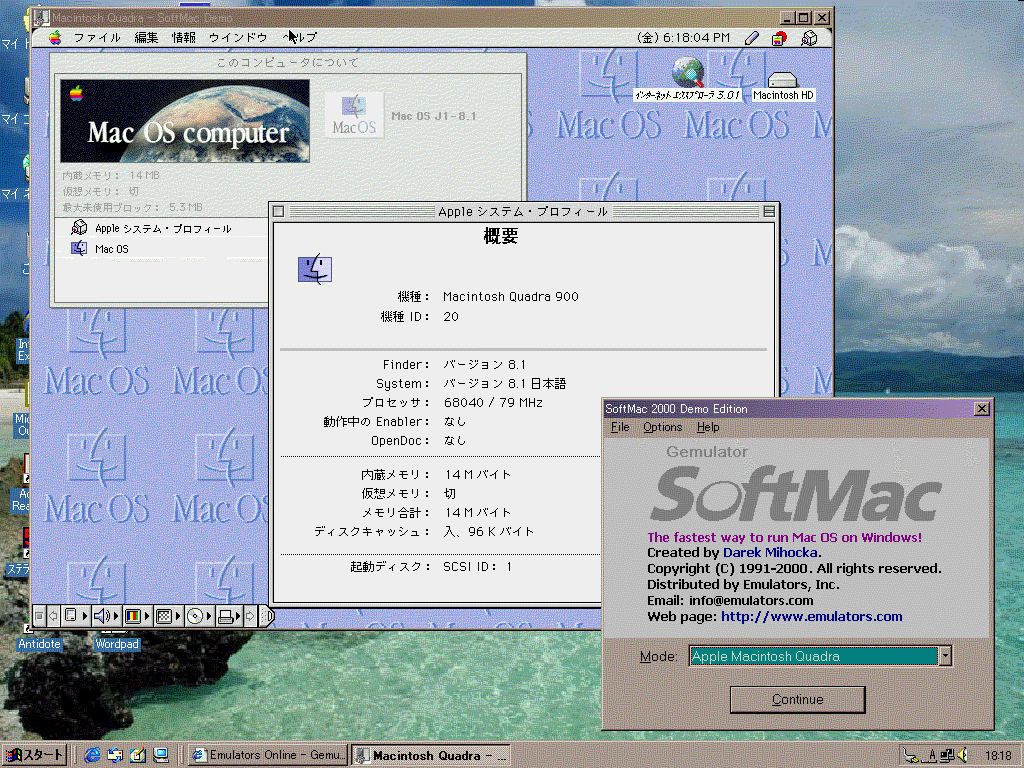Image resolution: width=1024 pixels, height=768 pixels.
Task: Click the control strip right scroll arrow
Action: [250, 616]
